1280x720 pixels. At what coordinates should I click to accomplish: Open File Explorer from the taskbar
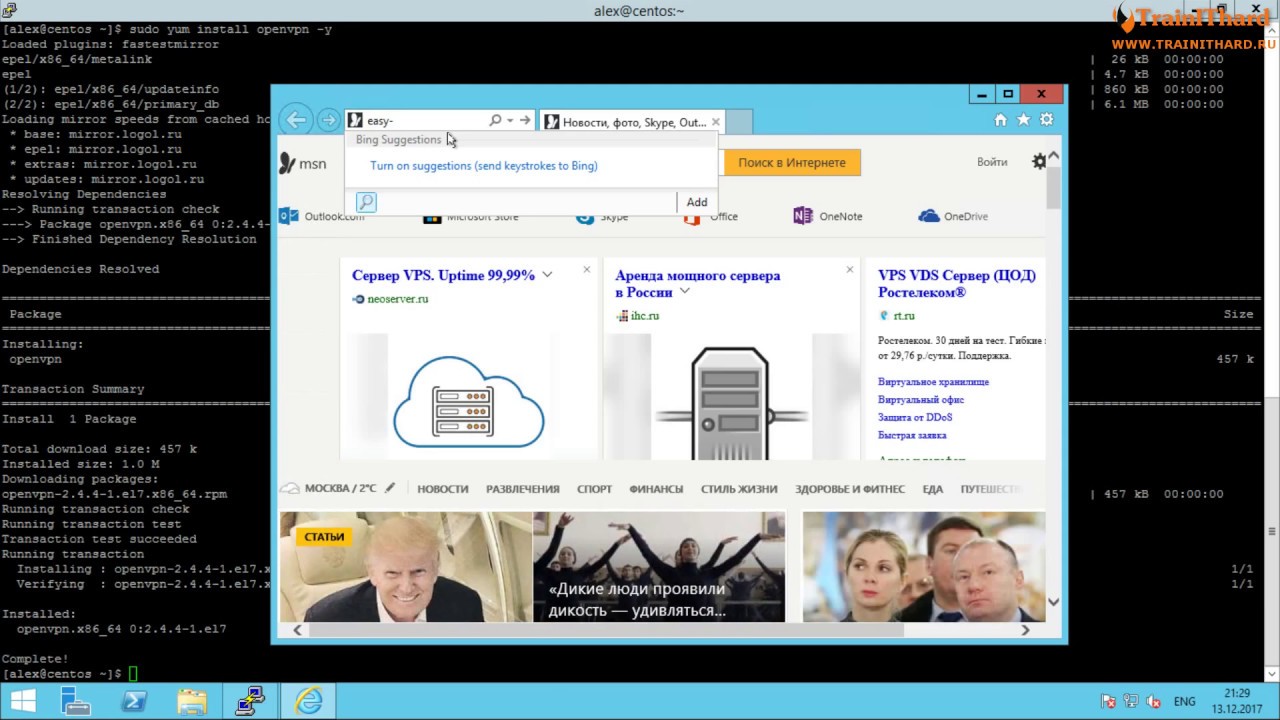coord(192,701)
